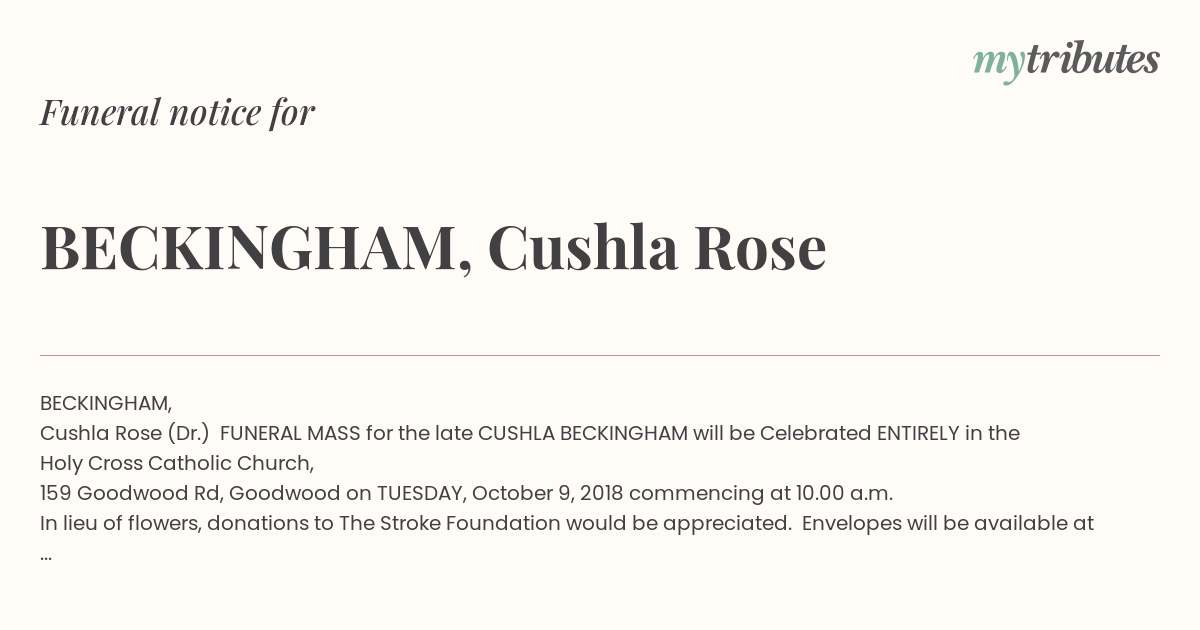The image size is (1200, 630).
Task: Click the "Funeral notice for" subtitle
Action: (x=177, y=113)
